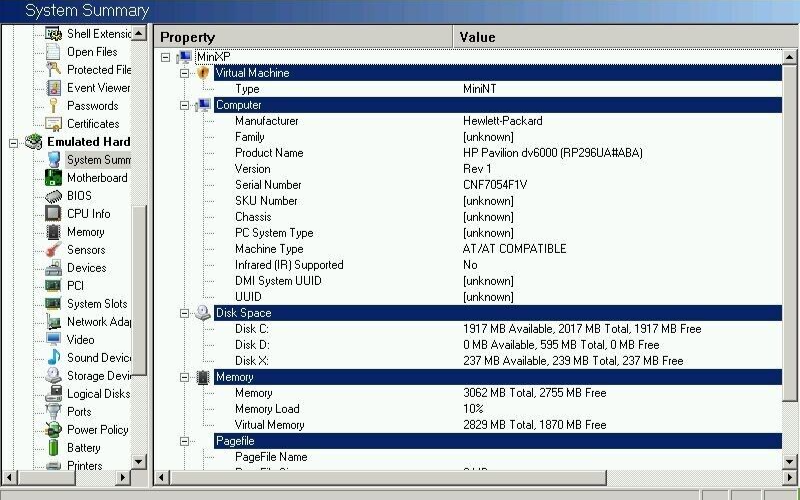
Task: Select the Disk X: row
Action: (497, 361)
